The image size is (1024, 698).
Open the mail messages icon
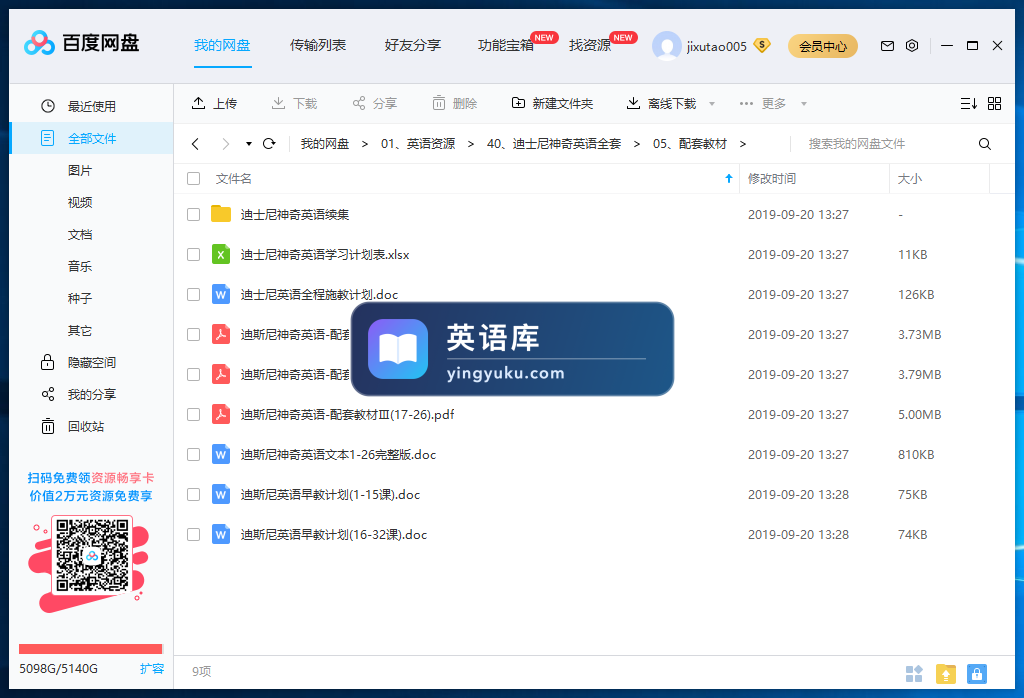point(887,46)
